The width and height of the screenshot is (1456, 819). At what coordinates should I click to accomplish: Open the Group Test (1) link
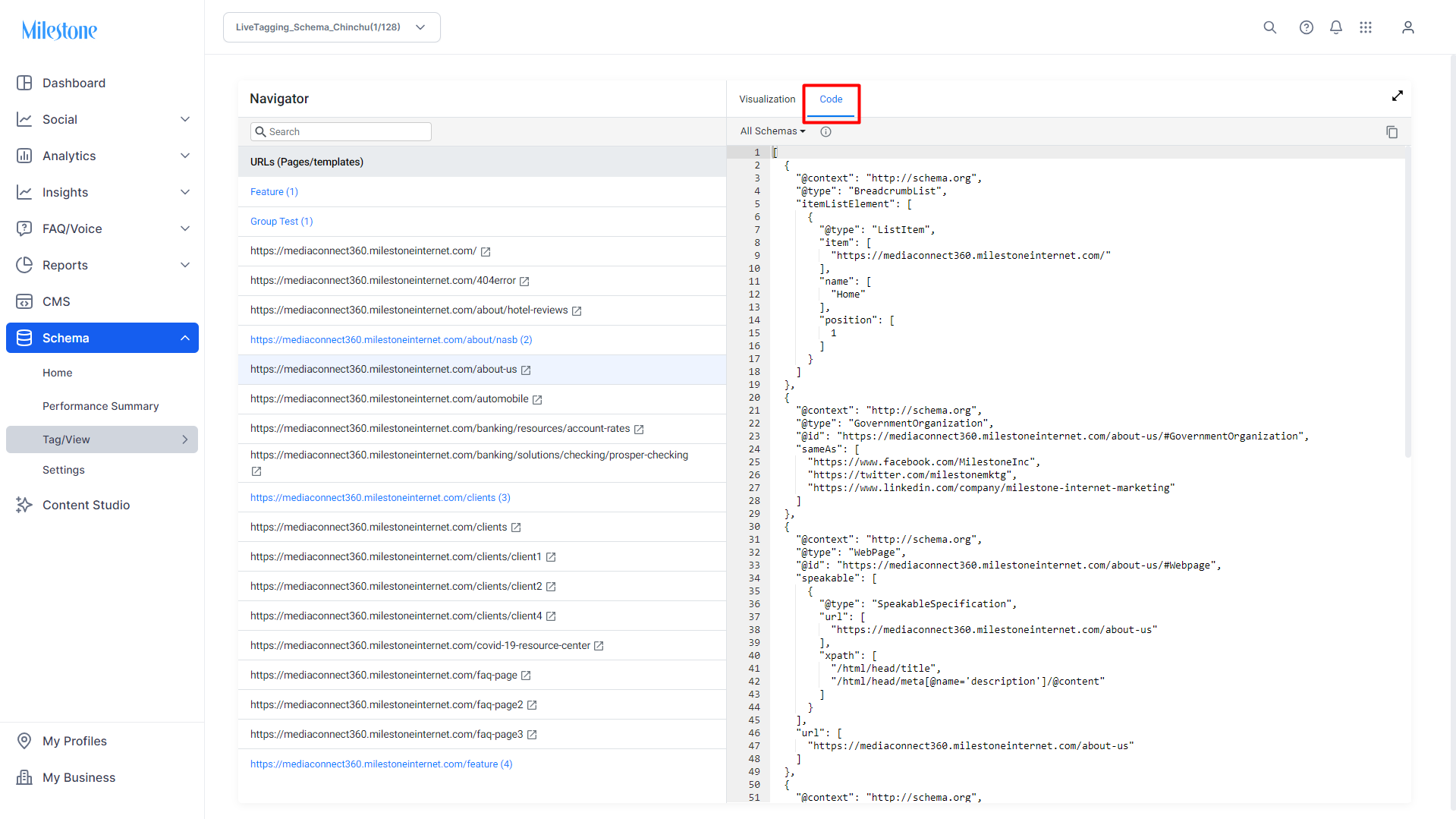281,222
